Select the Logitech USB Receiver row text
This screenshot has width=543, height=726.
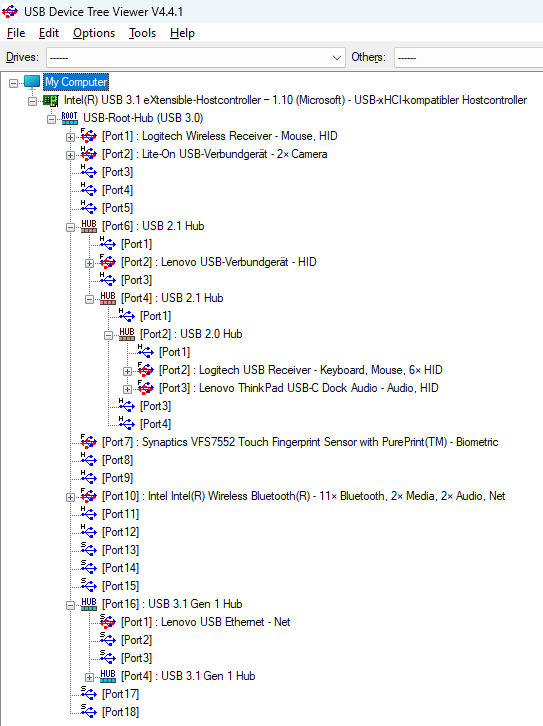pyautogui.click(x=300, y=370)
